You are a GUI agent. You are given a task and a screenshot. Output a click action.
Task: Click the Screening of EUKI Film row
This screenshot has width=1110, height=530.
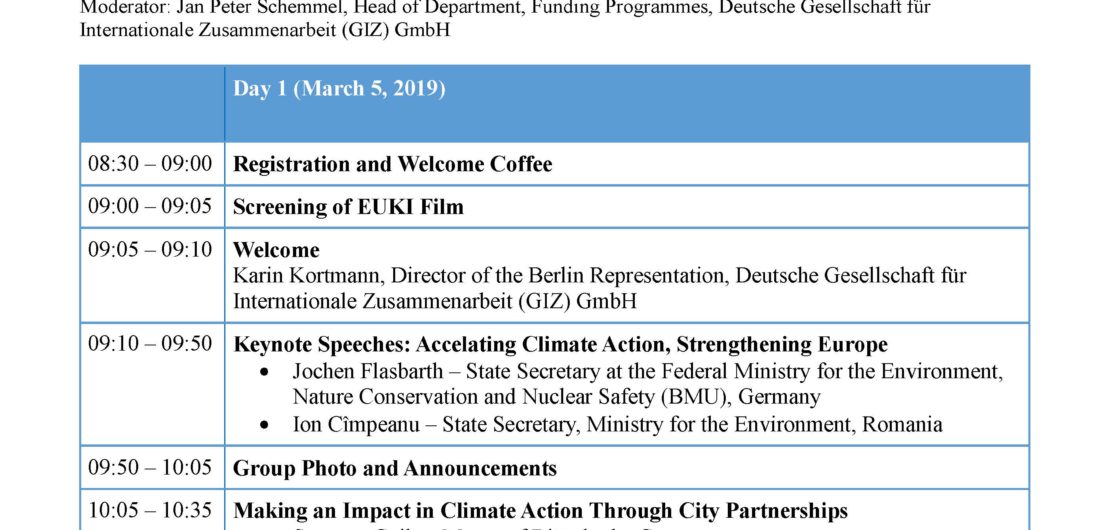(348, 207)
